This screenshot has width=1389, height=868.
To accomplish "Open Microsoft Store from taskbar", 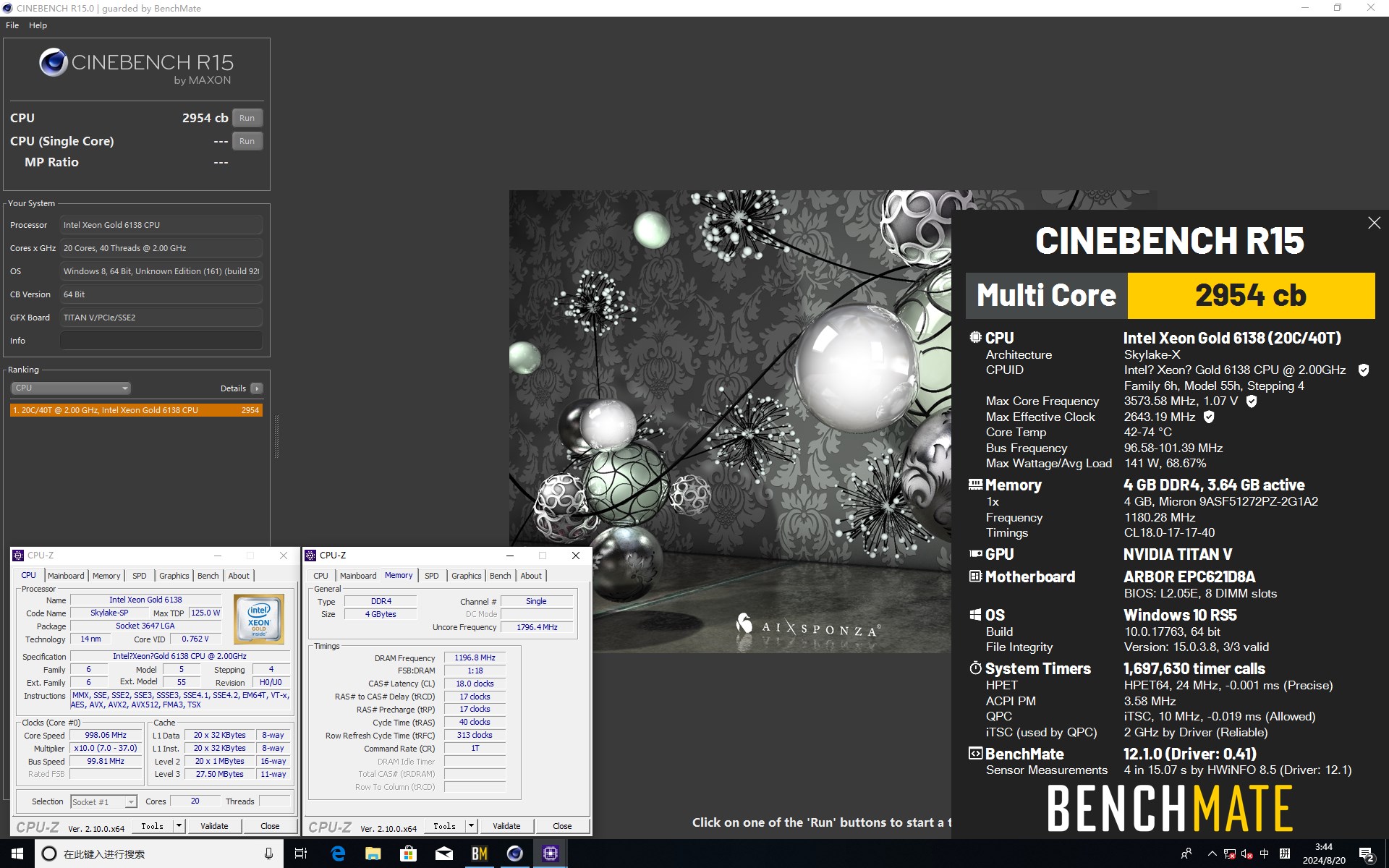I will (x=409, y=854).
